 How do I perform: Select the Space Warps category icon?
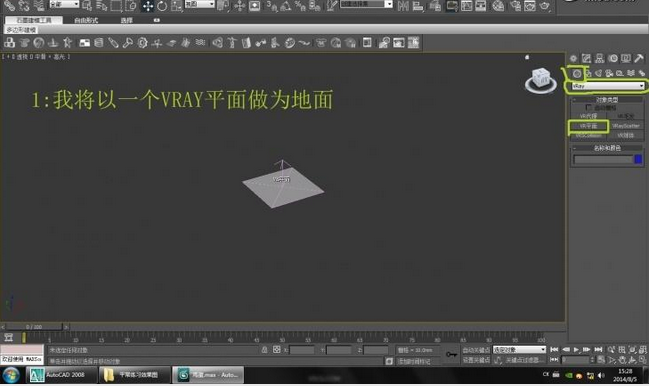point(631,74)
